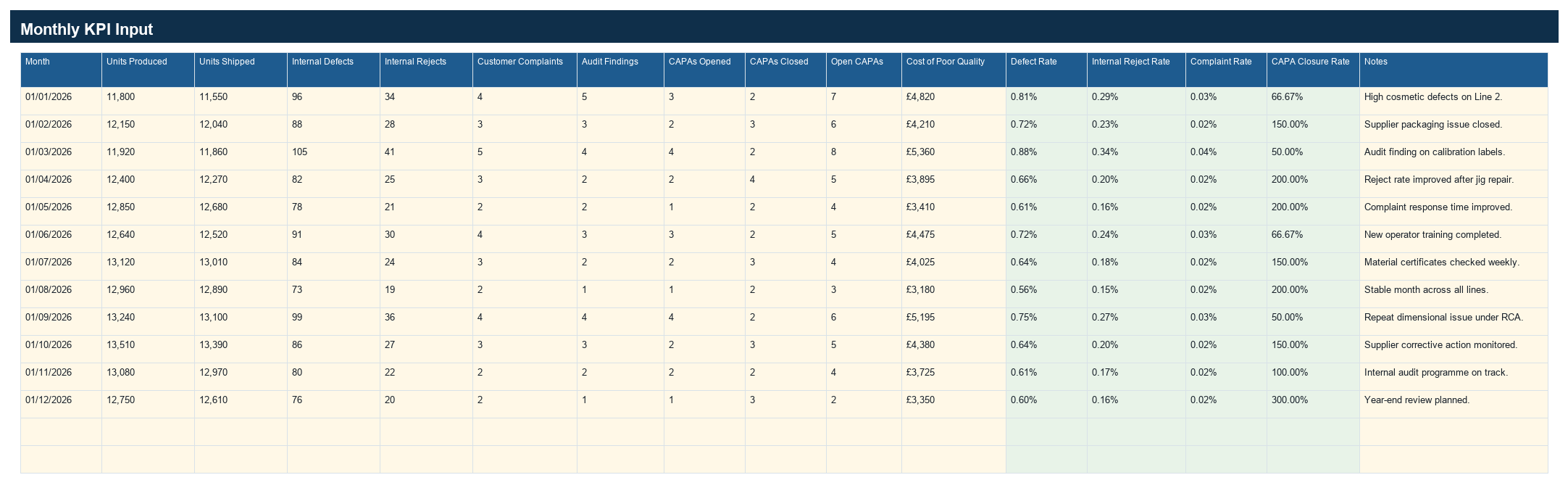The height and width of the screenshot is (496, 1568).
Task: Click the 01/11/2026 month cell
Action: click(x=62, y=377)
